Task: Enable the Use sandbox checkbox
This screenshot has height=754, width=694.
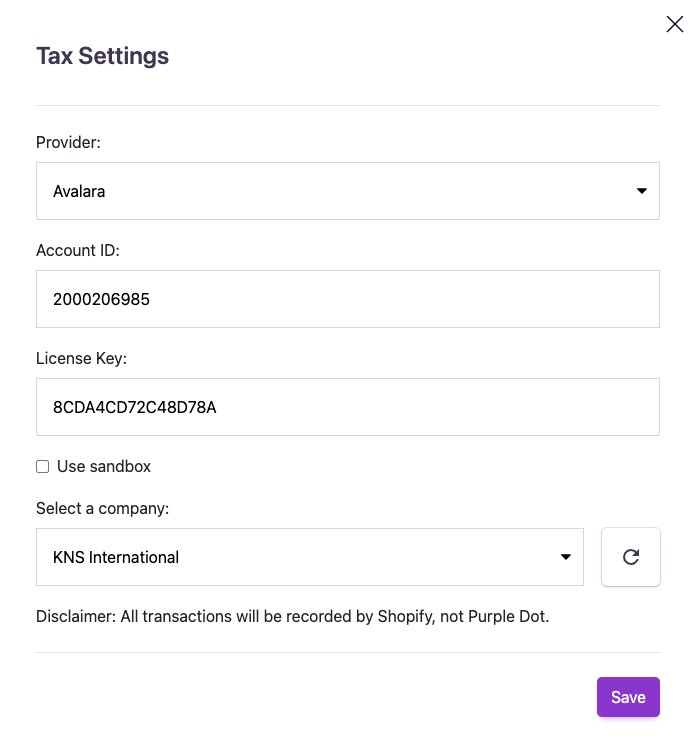Action: pos(43,466)
